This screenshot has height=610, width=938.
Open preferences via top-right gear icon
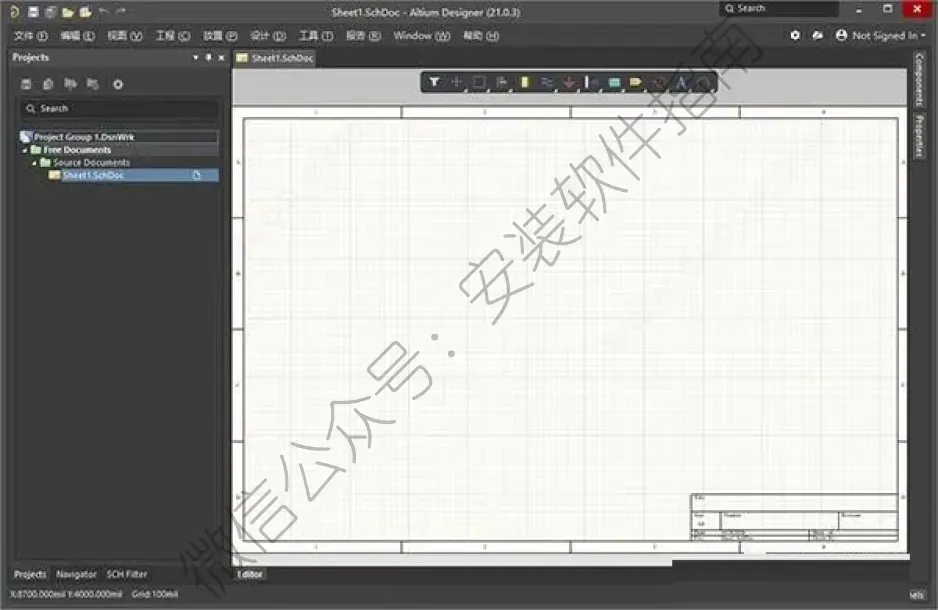click(x=794, y=35)
